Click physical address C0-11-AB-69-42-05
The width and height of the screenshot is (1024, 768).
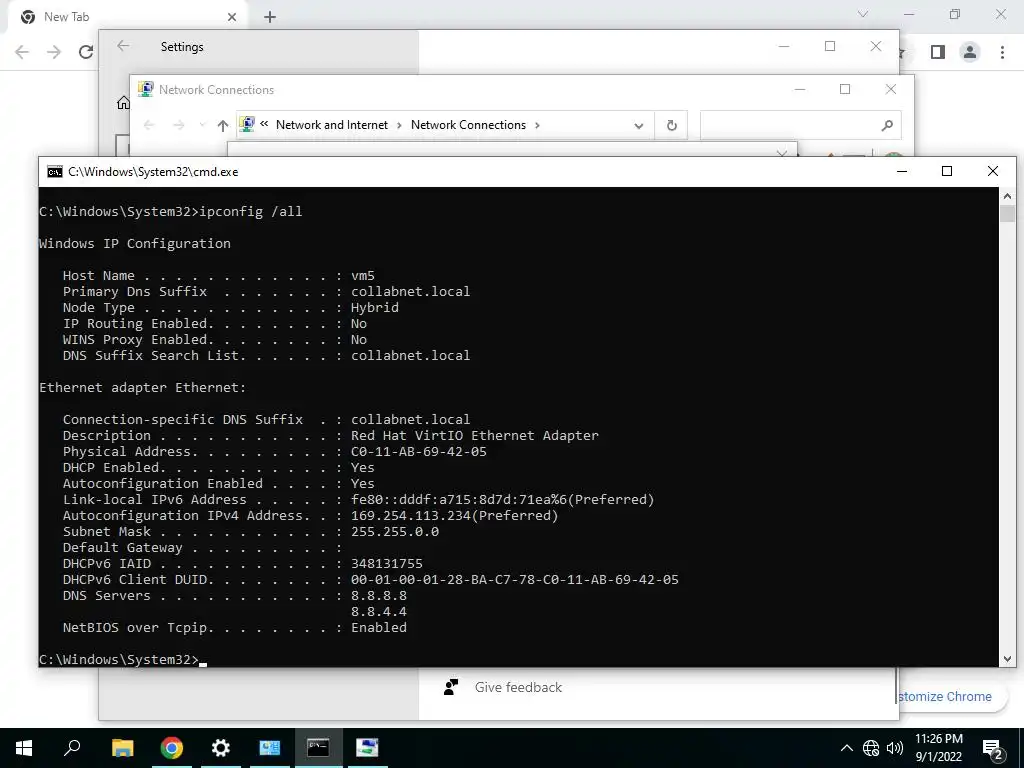419,451
